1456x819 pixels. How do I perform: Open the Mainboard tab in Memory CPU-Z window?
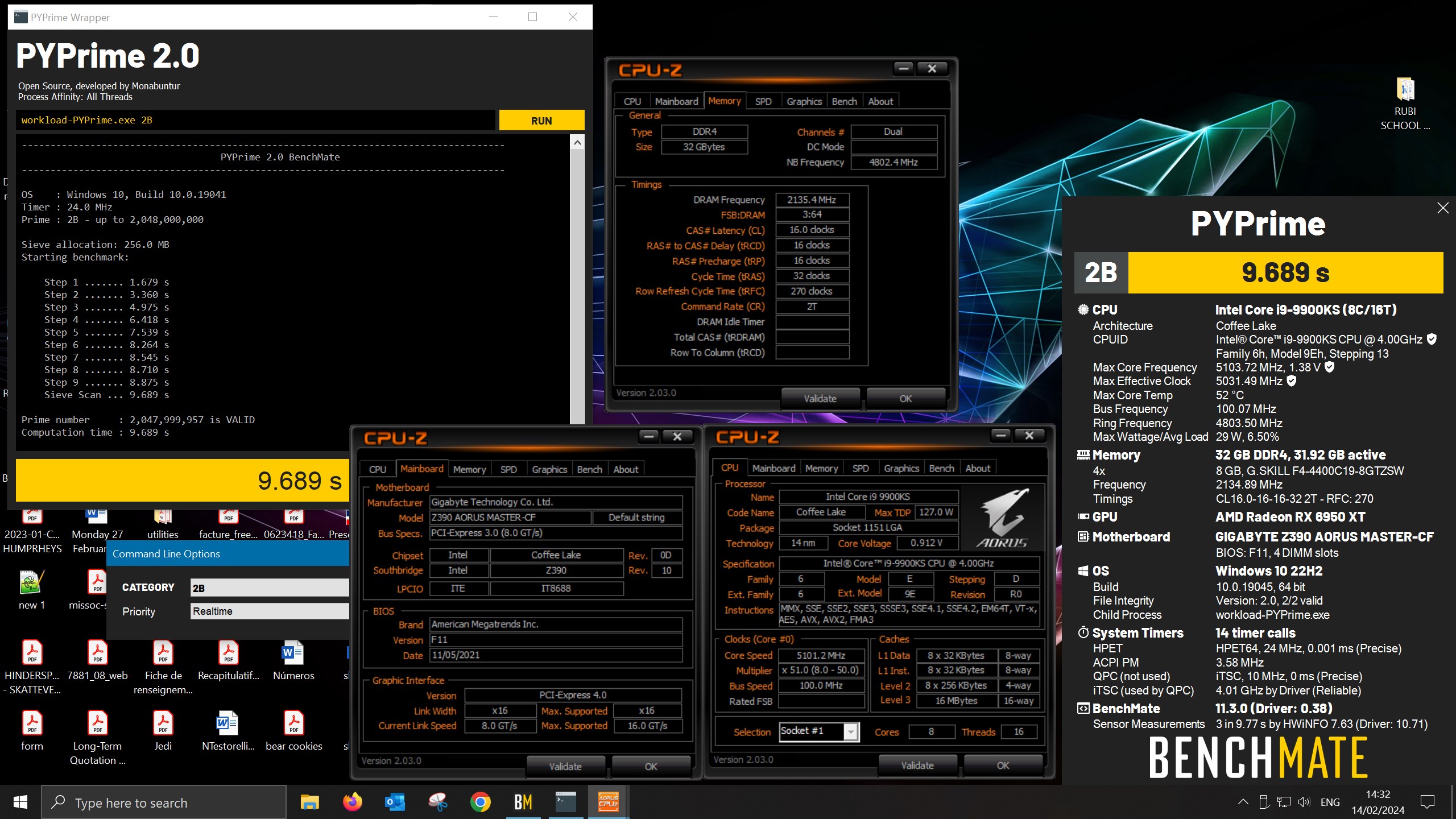pyautogui.click(x=676, y=101)
